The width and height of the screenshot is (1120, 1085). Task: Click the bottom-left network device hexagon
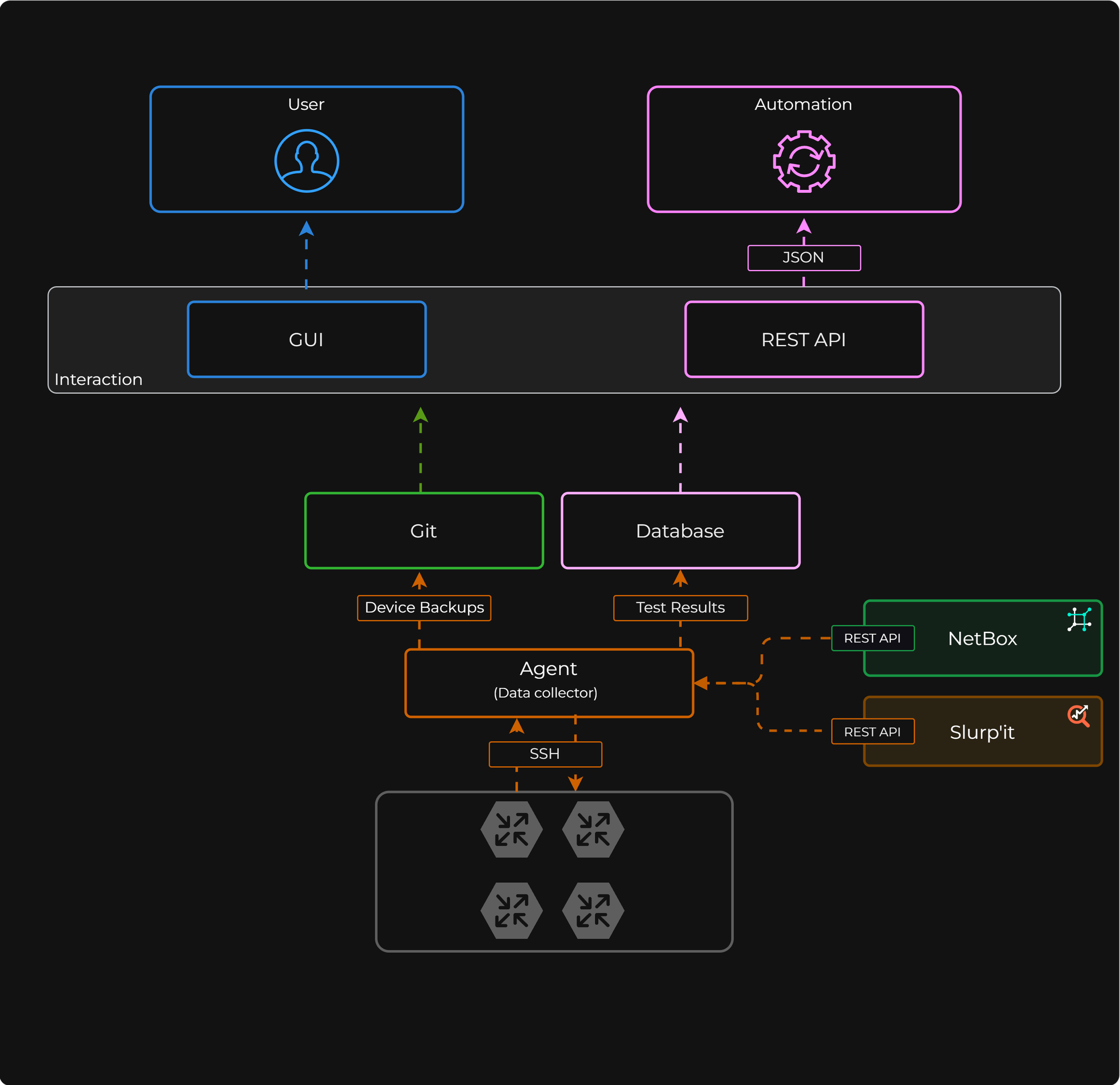511,911
